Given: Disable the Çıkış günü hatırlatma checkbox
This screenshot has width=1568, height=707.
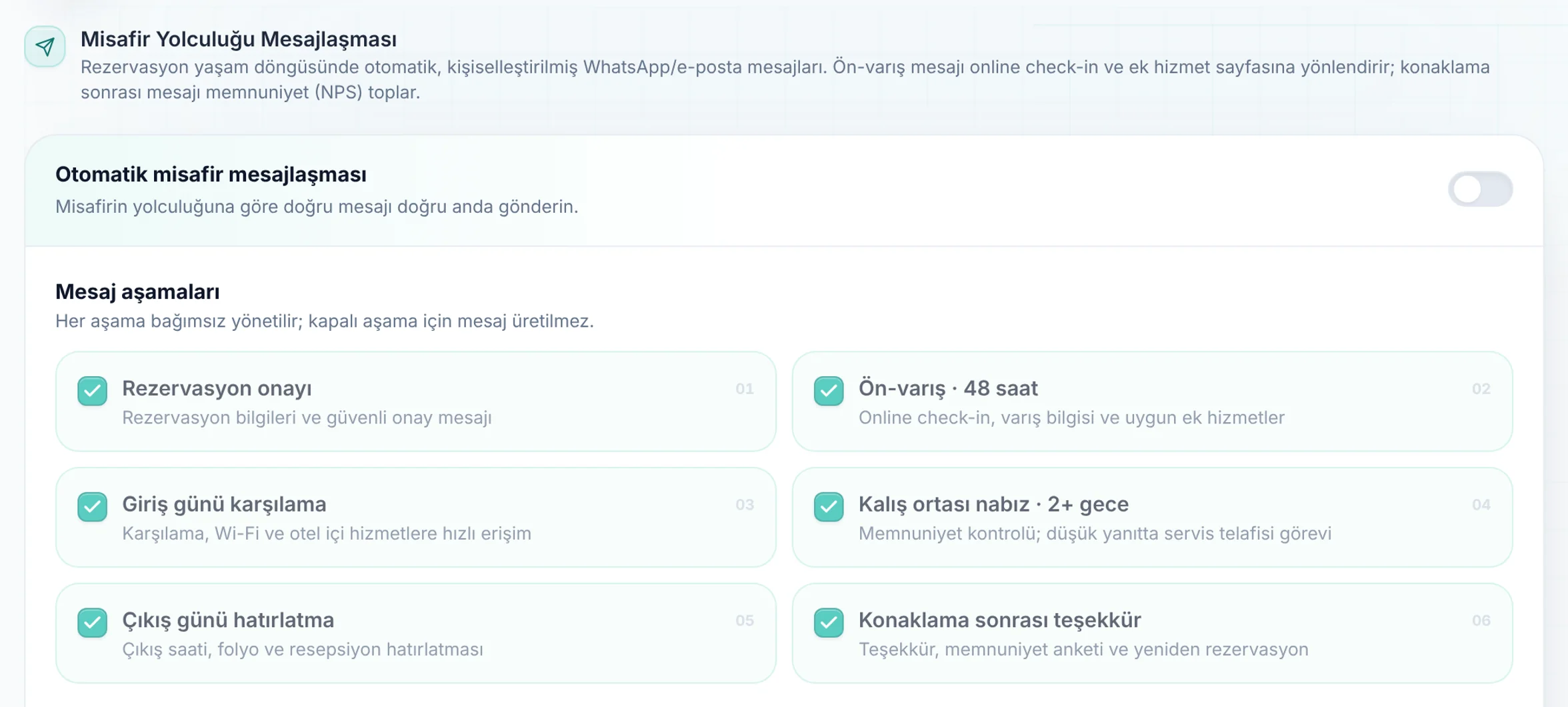Looking at the screenshot, I should pyautogui.click(x=92, y=623).
